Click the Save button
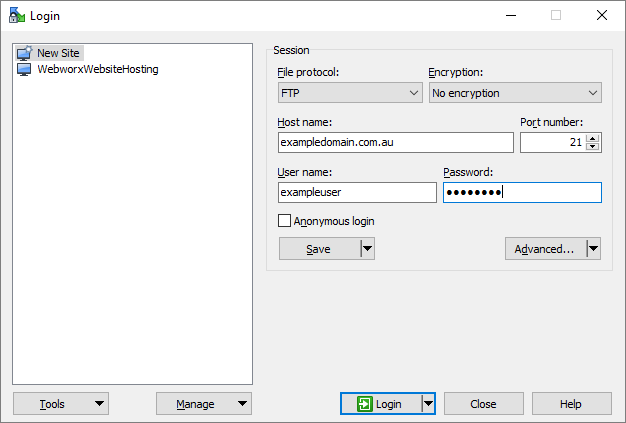Image resolution: width=626 pixels, height=423 pixels. tap(319, 249)
